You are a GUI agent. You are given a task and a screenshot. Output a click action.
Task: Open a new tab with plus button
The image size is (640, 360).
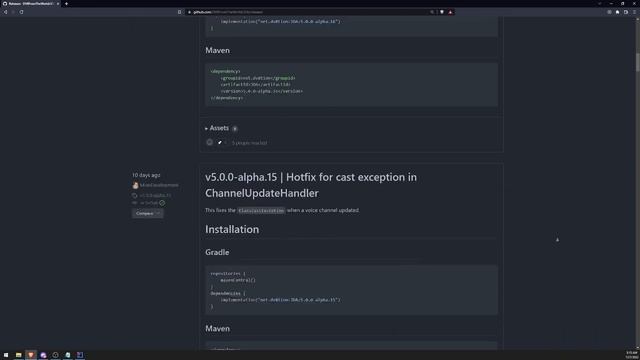[67, 4]
